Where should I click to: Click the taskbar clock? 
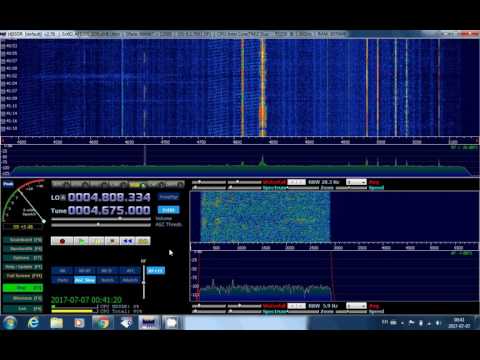(x=459, y=323)
